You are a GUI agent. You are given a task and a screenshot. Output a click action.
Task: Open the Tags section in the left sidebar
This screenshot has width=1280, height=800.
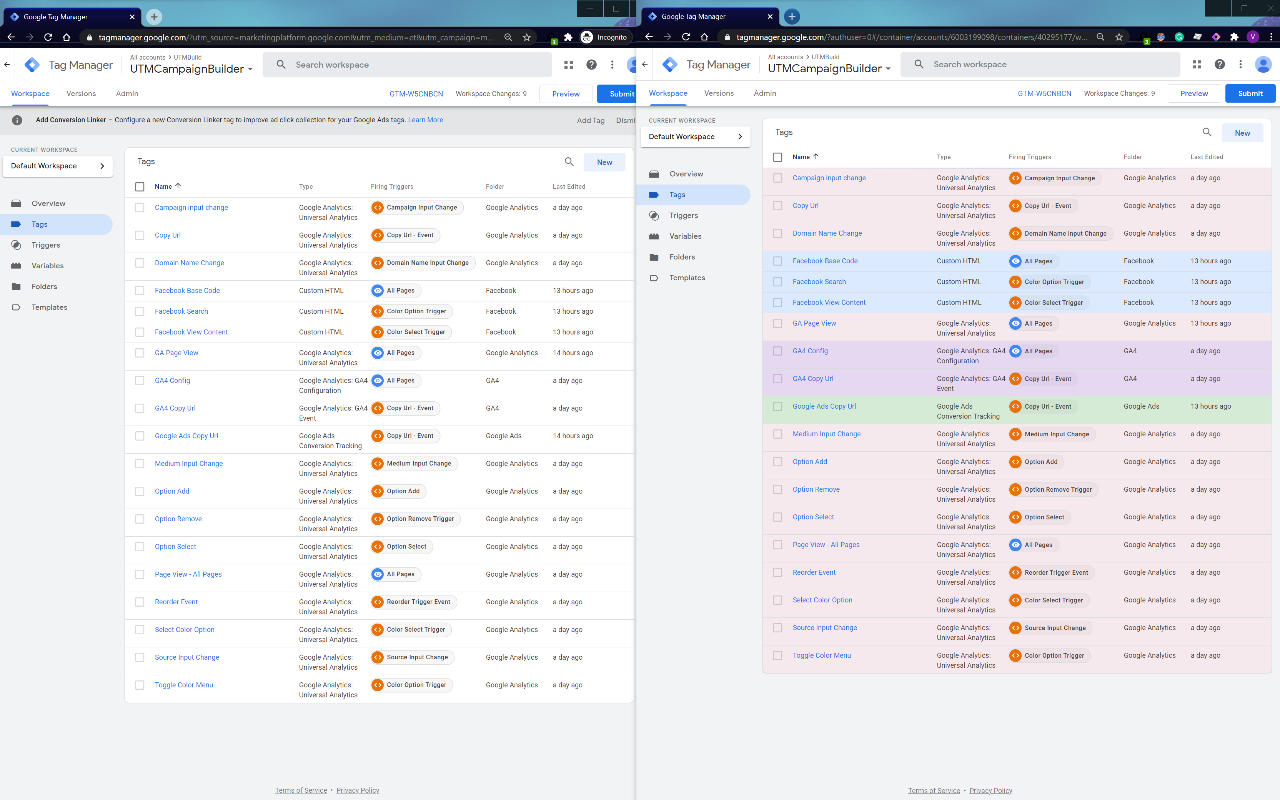click(x=679, y=194)
